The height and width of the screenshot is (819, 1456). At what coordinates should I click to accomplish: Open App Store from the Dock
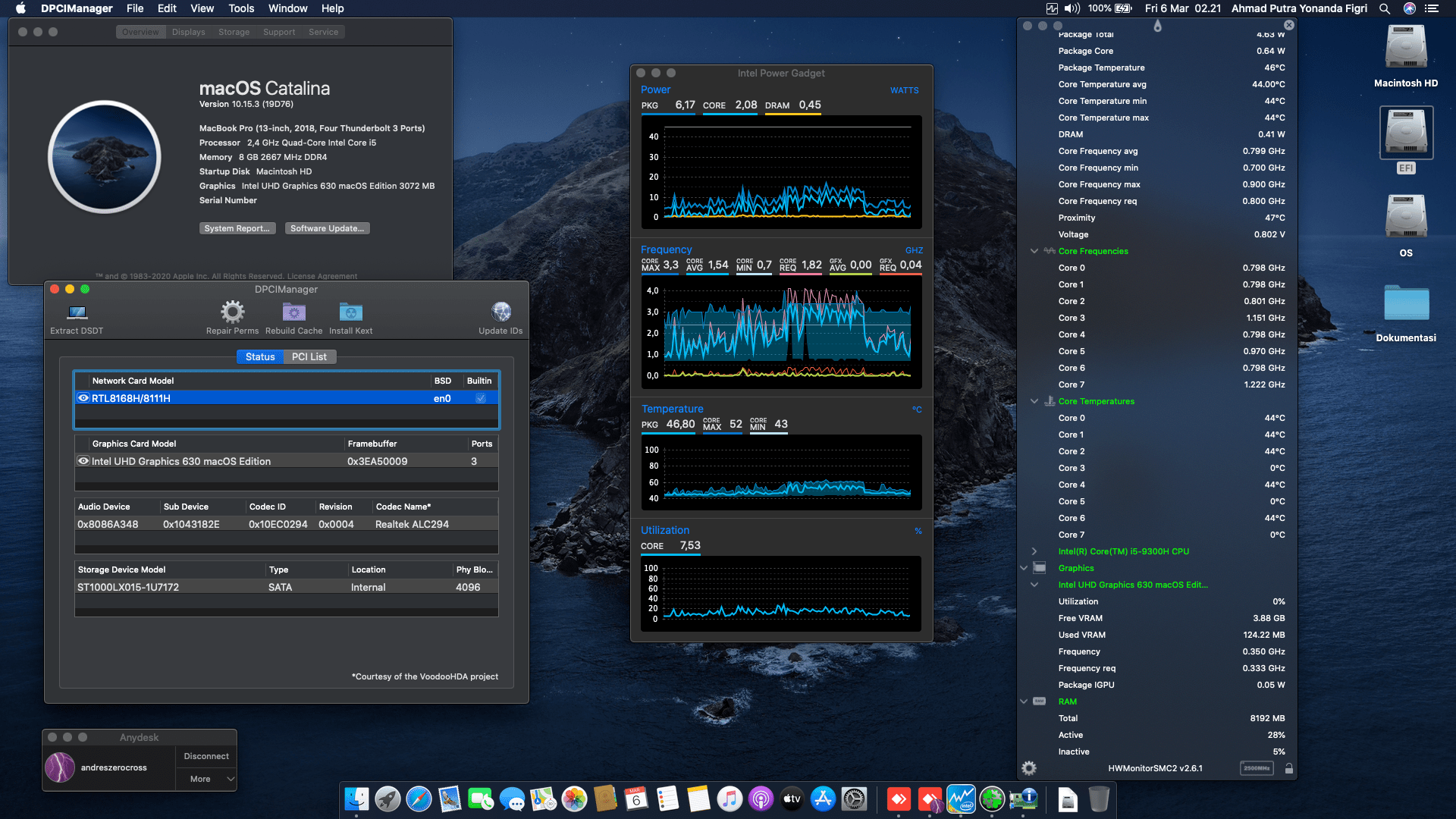point(823,799)
